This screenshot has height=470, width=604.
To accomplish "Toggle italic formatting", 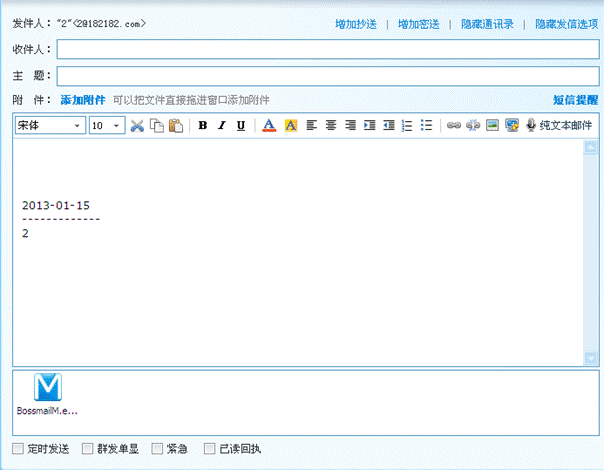I will [222, 126].
